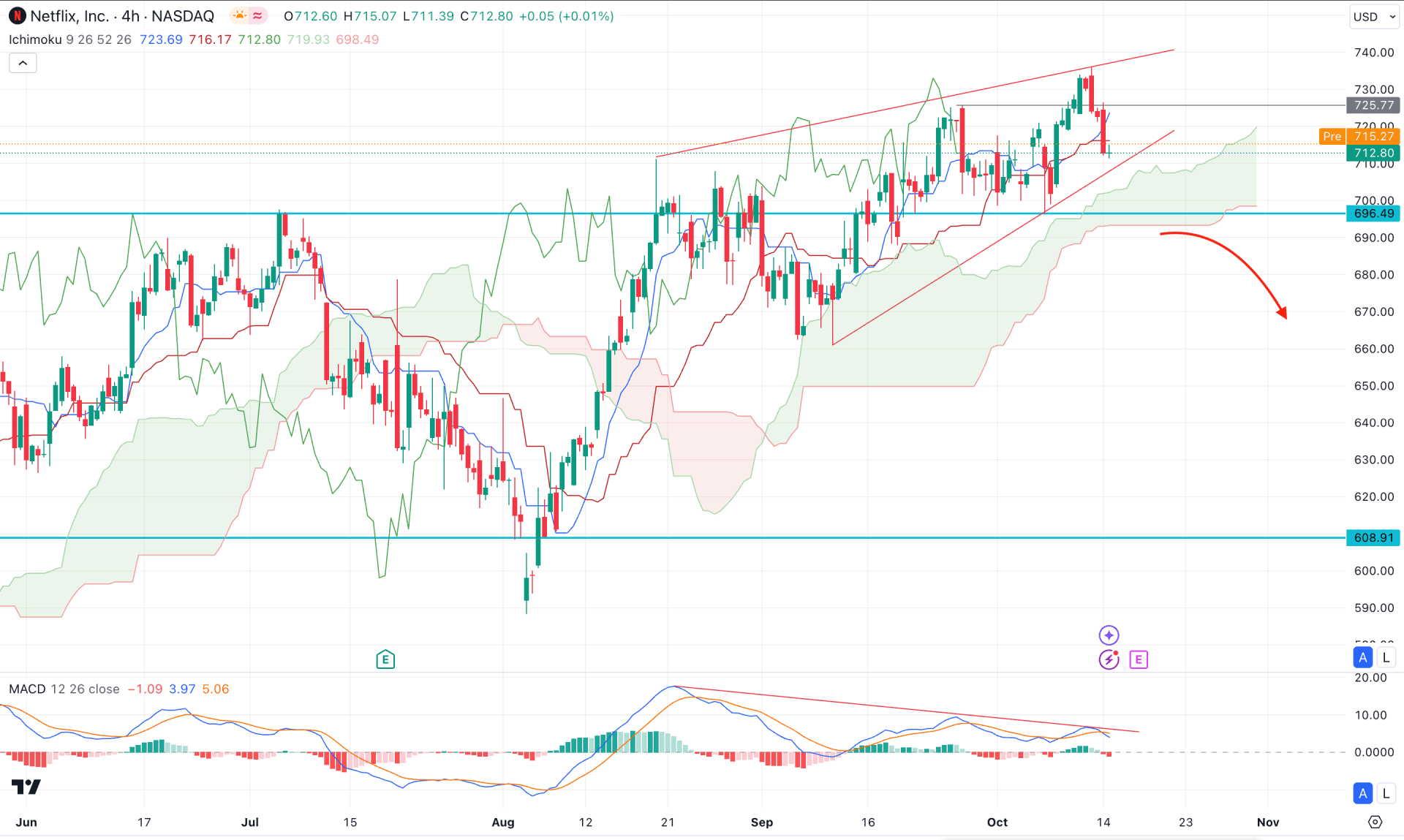The height and width of the screenshot is (840, 1404).
Task: Click the 608.91 horizontal line label
Action: [1373, 537]
